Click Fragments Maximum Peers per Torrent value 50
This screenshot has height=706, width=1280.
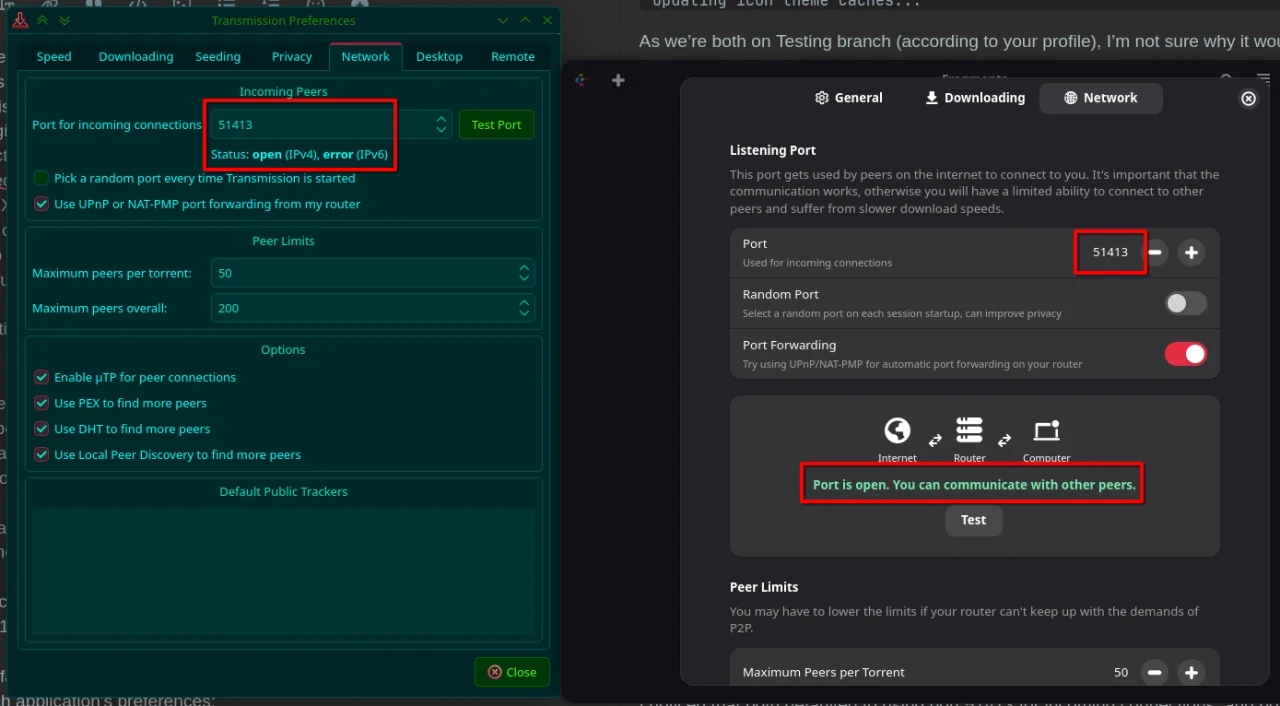coord(1120,672)
